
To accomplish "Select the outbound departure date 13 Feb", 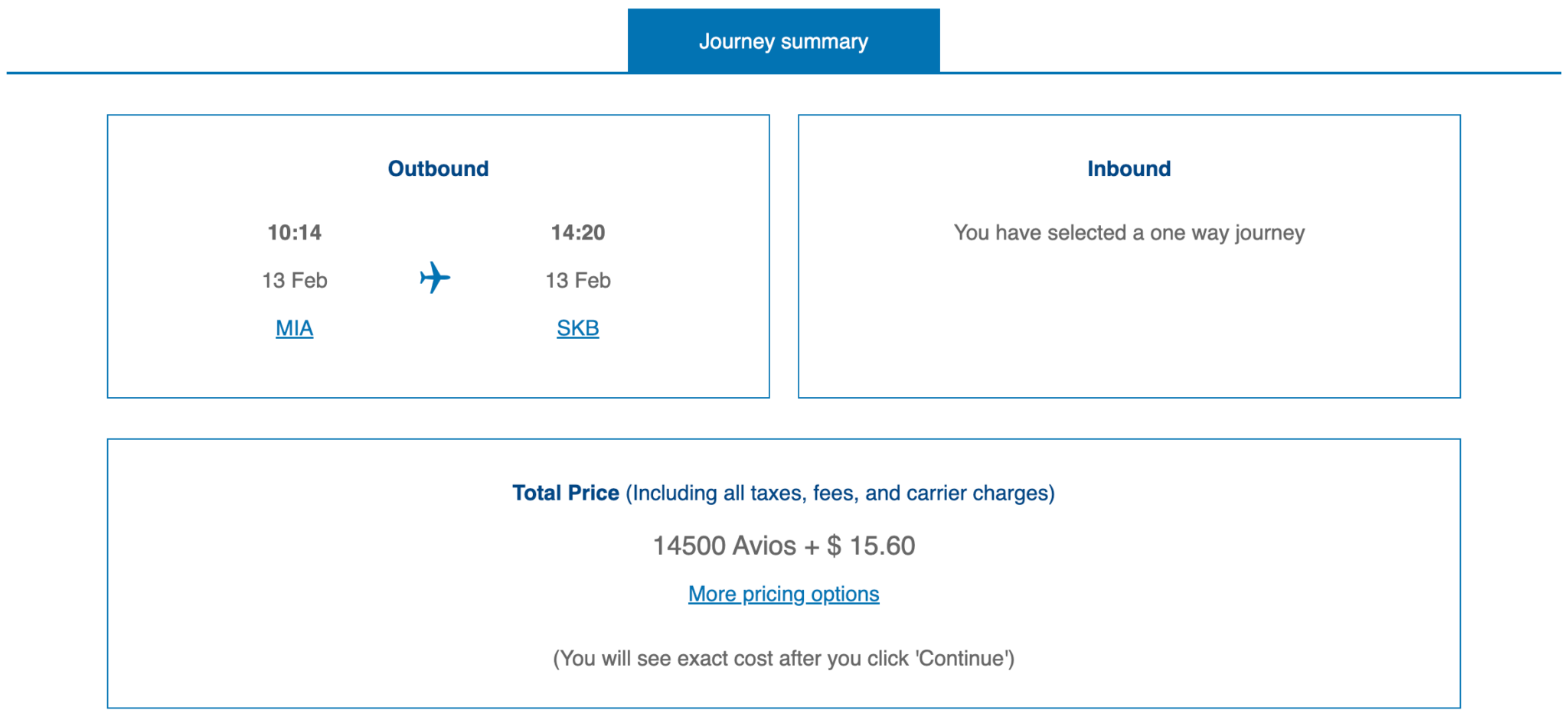I will [x=295, y=280].
